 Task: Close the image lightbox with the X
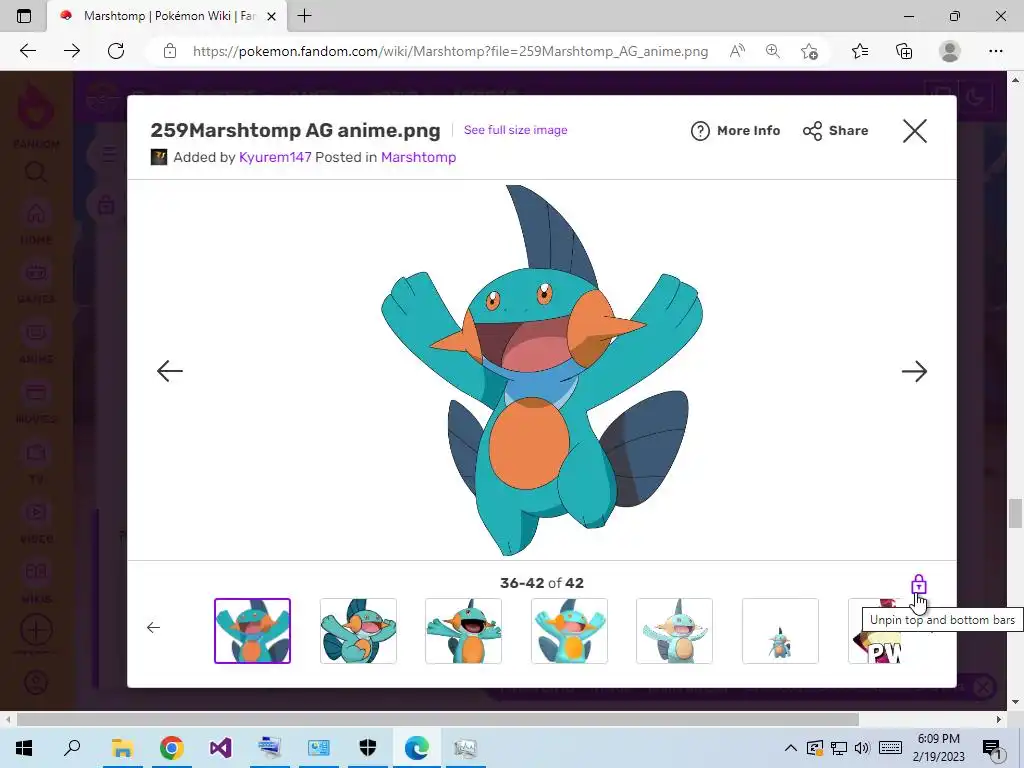(914, 131)
